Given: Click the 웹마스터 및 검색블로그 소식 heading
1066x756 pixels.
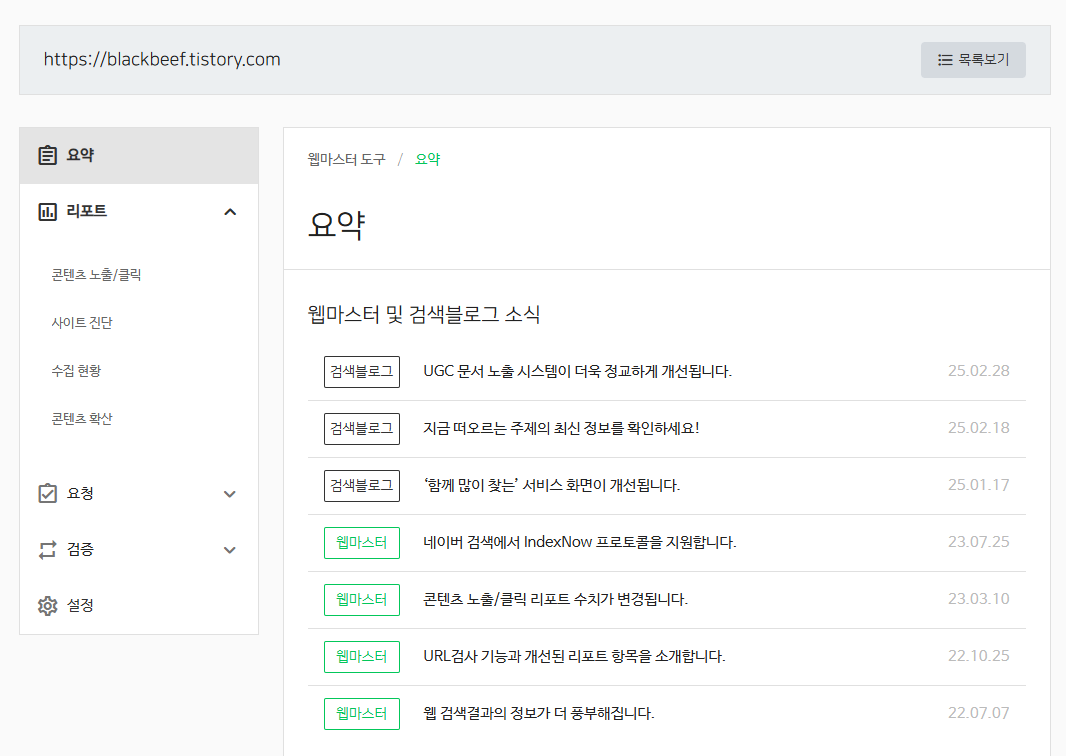Looking at the screenshot, I should [x=424, y=315].
